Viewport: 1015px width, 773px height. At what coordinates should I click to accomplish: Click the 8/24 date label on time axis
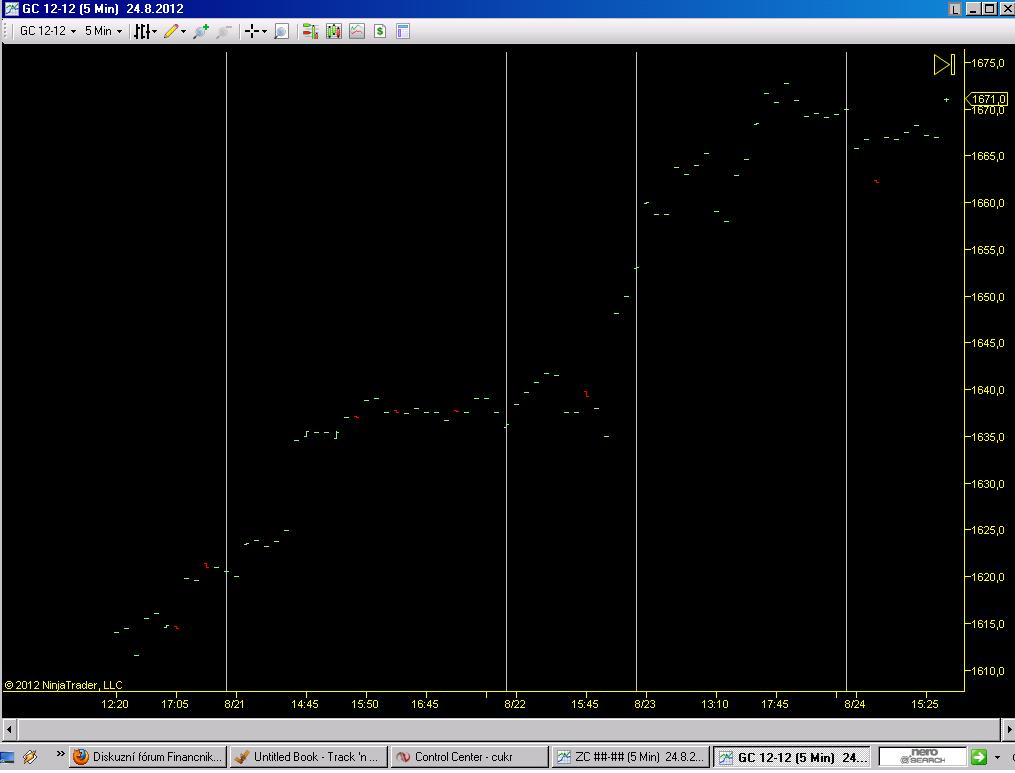click(x=854, y=704)
